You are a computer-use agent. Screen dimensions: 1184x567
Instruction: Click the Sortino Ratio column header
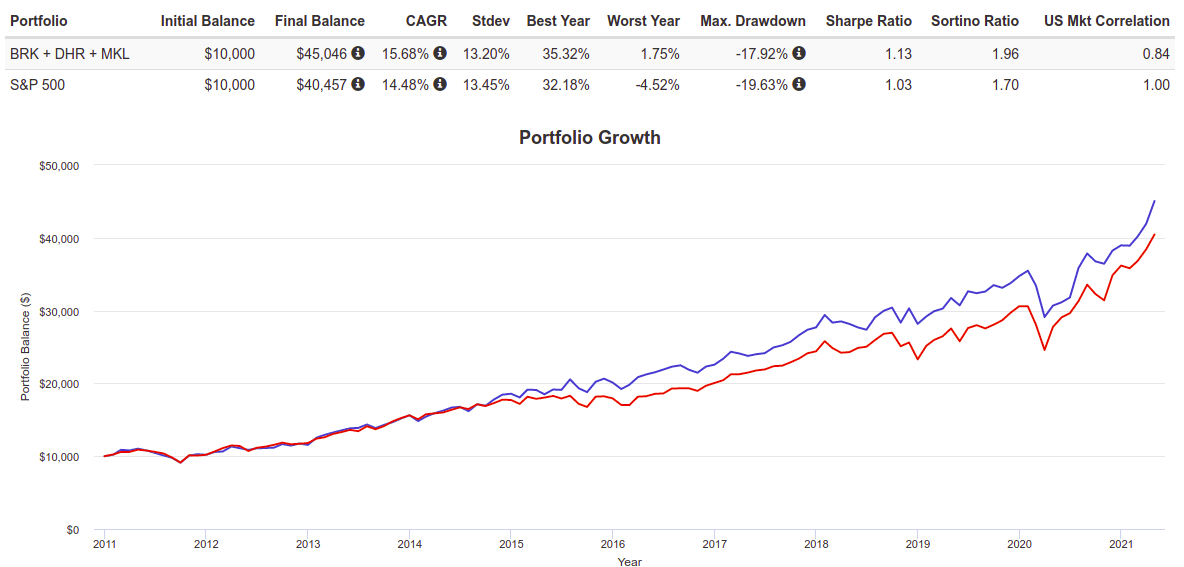(x=974, y=21)
